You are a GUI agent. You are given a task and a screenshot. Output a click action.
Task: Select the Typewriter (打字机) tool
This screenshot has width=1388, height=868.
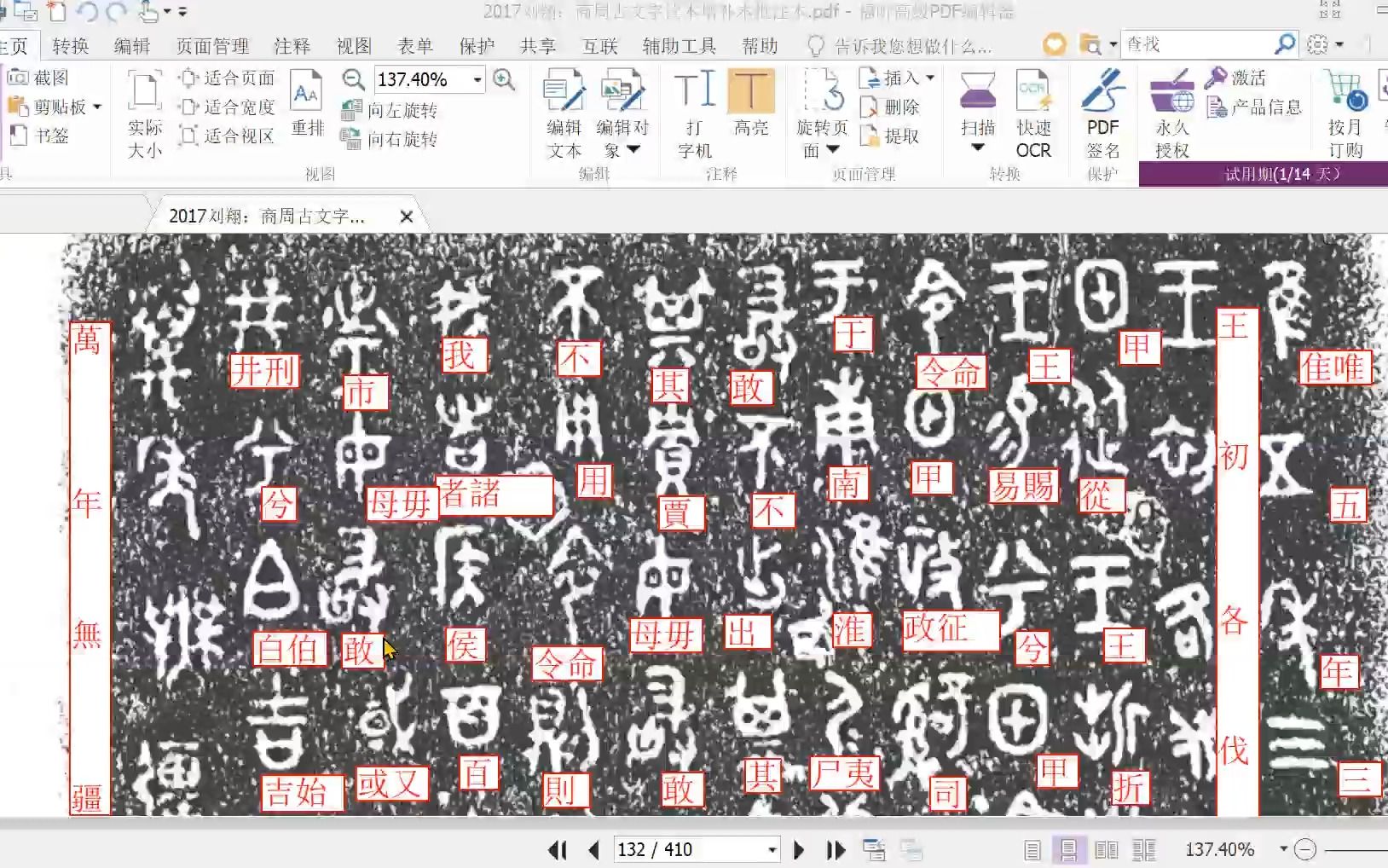[x=695, y=115]
